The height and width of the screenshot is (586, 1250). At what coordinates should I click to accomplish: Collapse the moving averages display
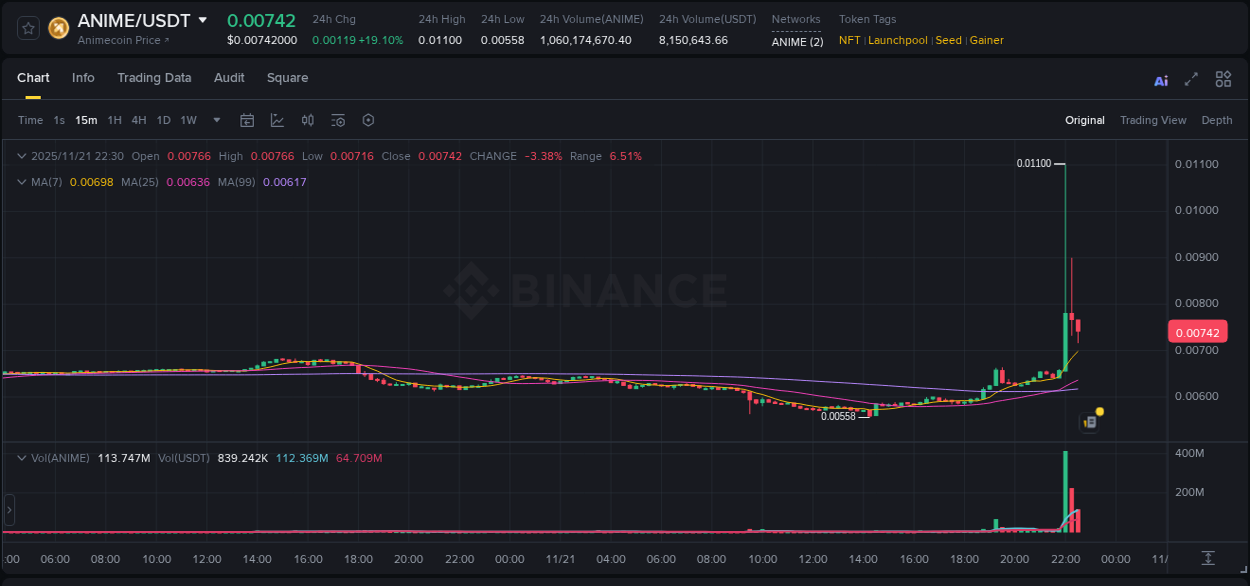(x=20, y=182)
